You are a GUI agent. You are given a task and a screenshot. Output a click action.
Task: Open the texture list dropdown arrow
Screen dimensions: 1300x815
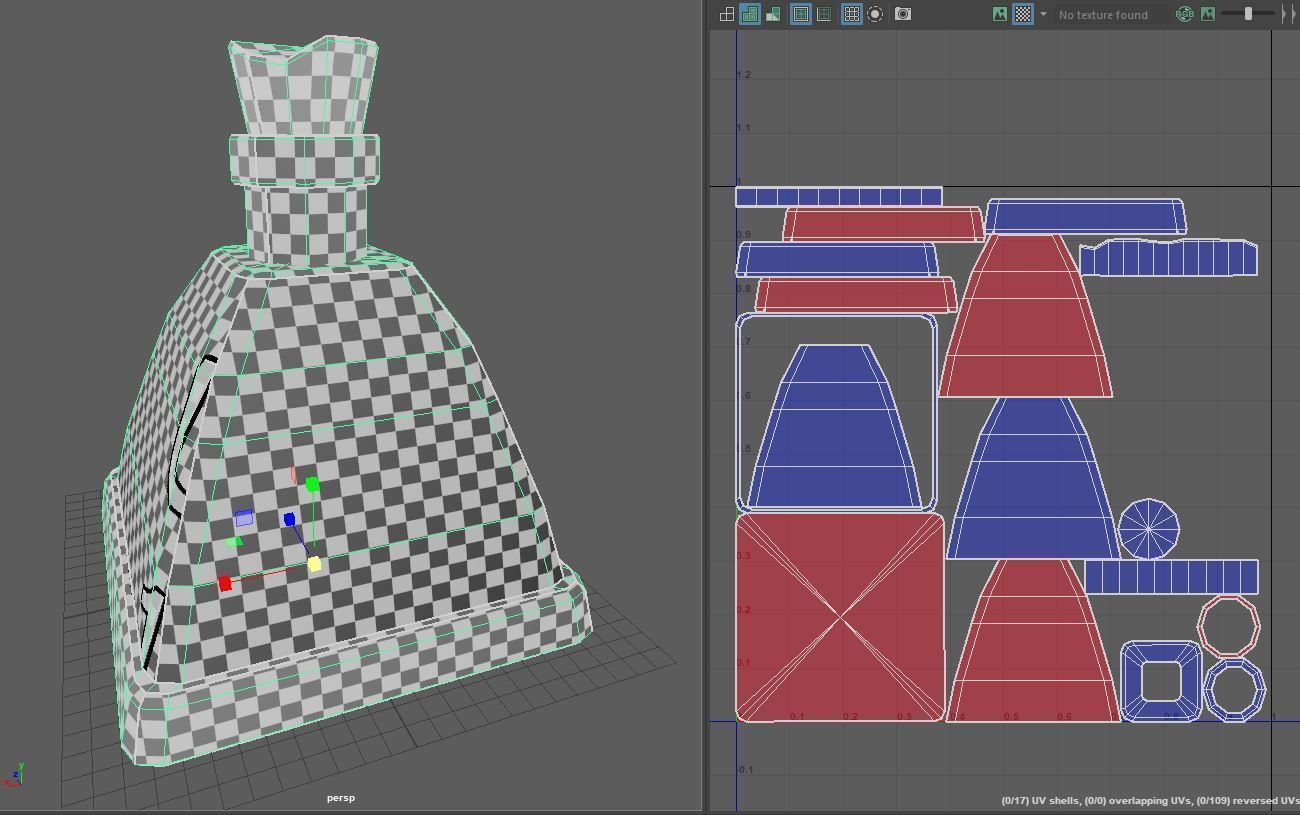(x=1043, y=14)
